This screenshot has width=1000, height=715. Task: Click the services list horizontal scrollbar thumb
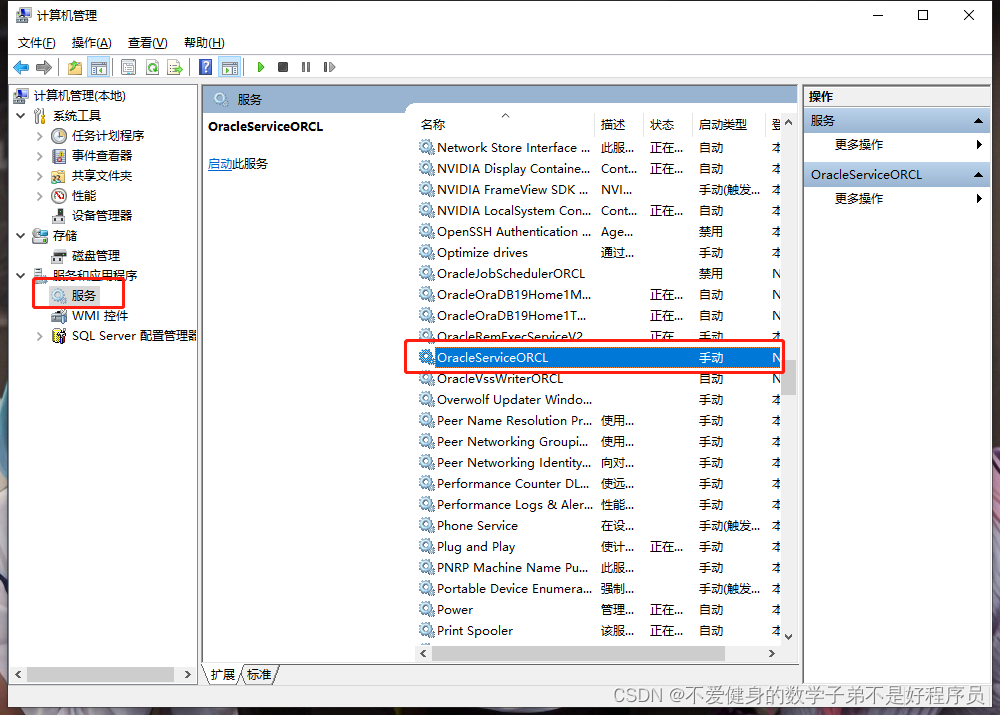click(578, 654)
